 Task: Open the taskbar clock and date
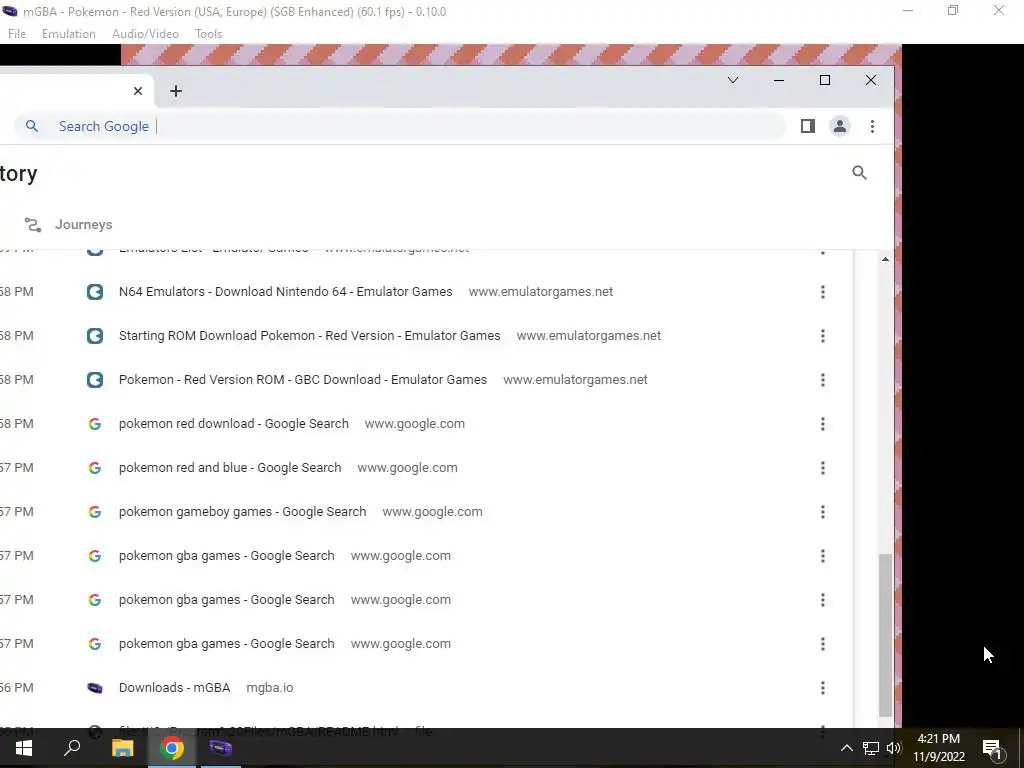coord(938,748)
